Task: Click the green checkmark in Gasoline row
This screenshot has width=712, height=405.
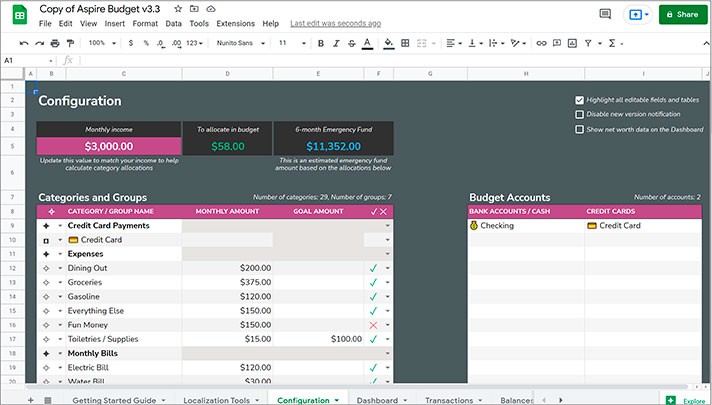Action: click(373, 296)
